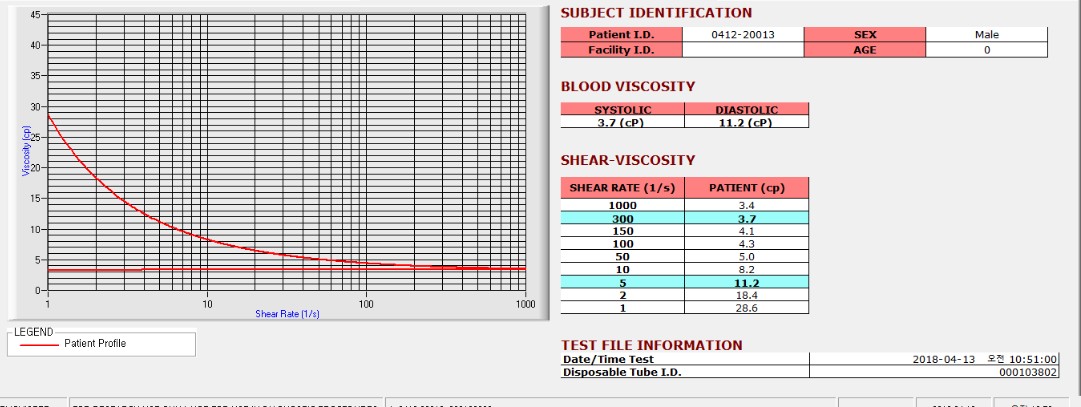The width and height of the screenshot is (1081, 407).
Task: Click the empty Facility I.D. field
Action: coord(742,50)
